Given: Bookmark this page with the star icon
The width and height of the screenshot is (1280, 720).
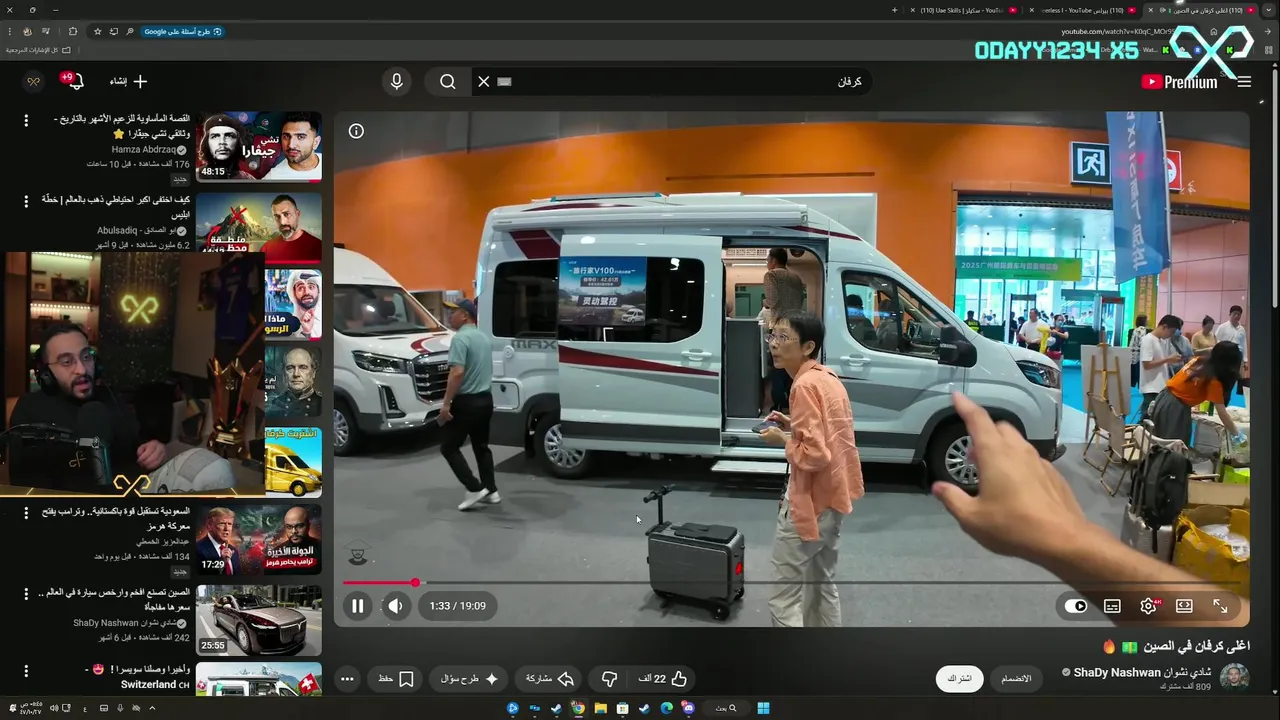Looking at the screenshot, I should 97,32.
